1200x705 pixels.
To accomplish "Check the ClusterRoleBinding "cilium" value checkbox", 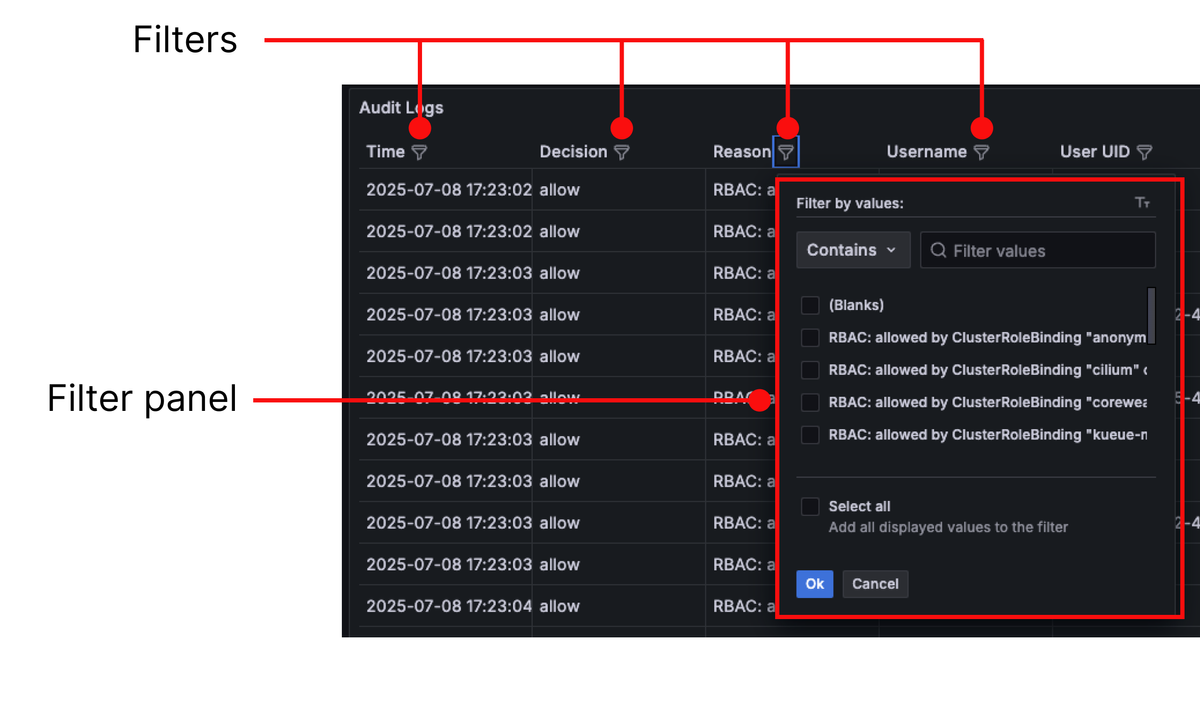I will [x=811, y=370].
